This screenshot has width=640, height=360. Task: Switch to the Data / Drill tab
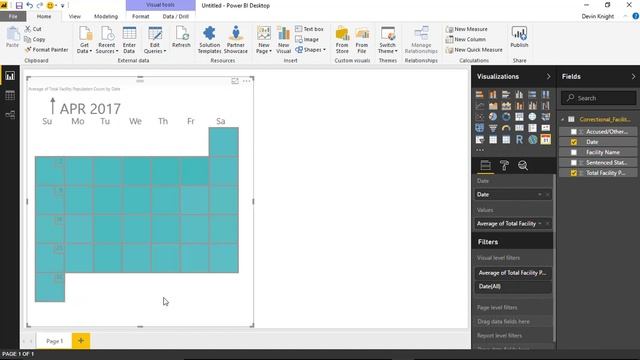[x=176, y=16]
